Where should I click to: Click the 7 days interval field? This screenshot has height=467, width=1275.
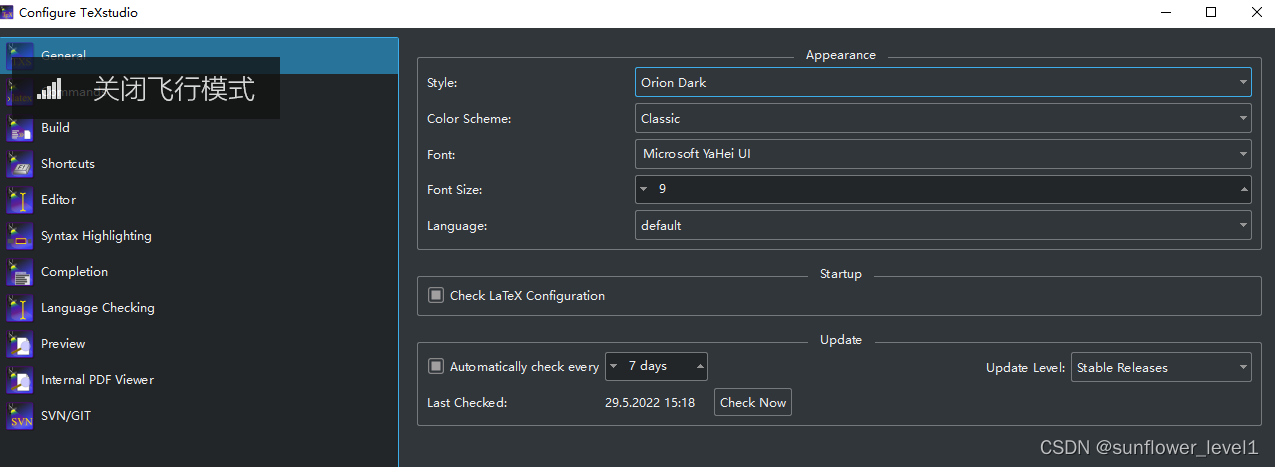[x=656, y=366]
